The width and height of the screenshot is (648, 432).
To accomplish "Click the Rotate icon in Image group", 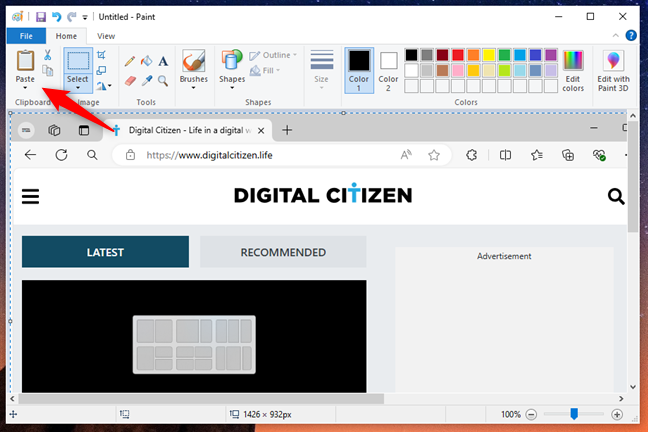I will (x=101, y=86).
